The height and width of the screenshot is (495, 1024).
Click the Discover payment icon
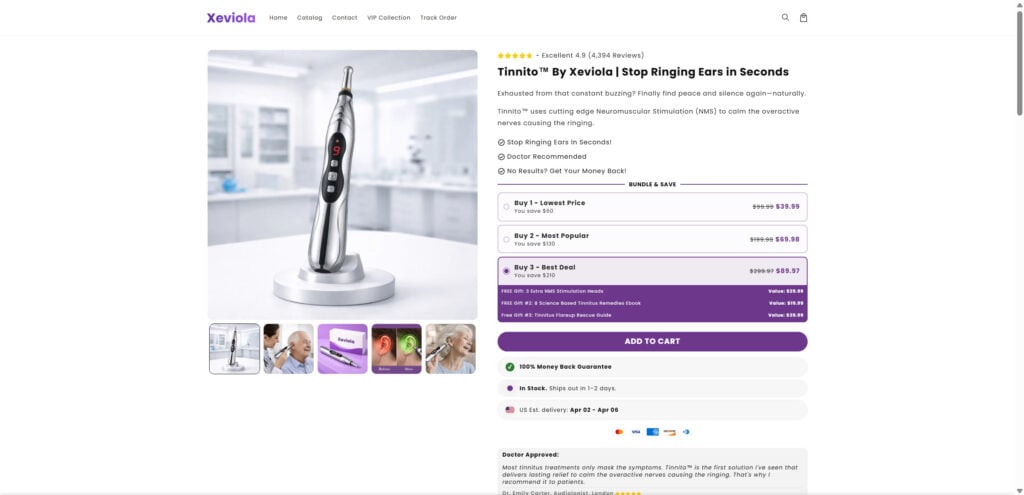669,432
